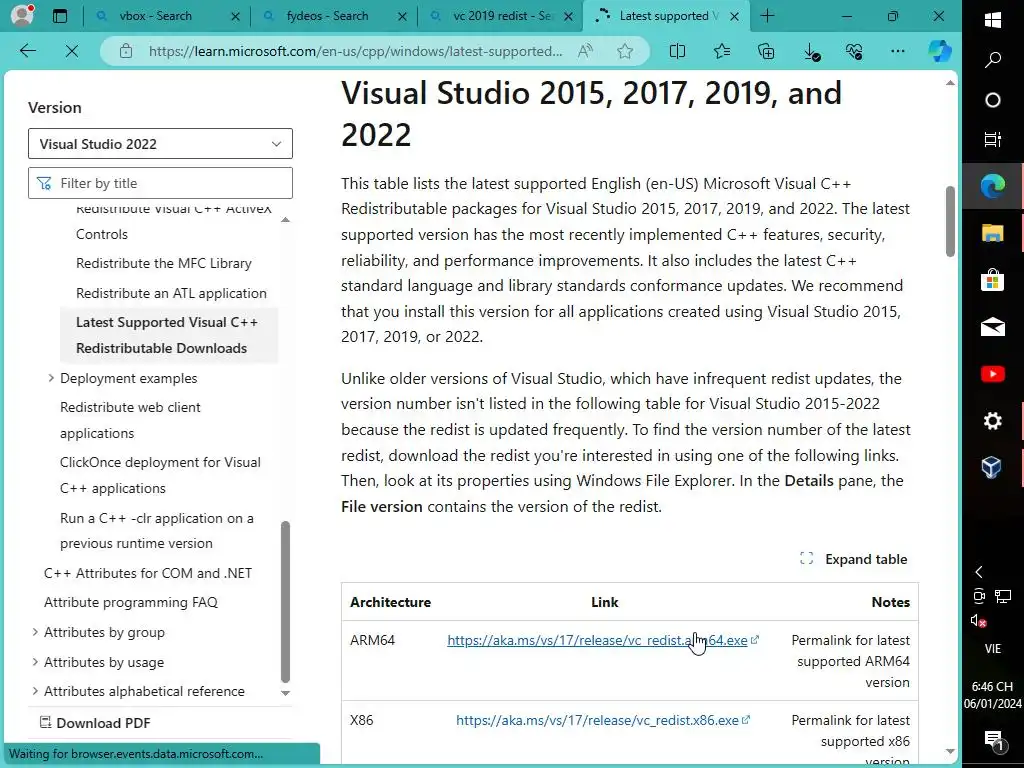The height and width of the screenshot is (768, 1024).
Task: Launch Copilot from the Edge toolbar
Action: (939, 51)
